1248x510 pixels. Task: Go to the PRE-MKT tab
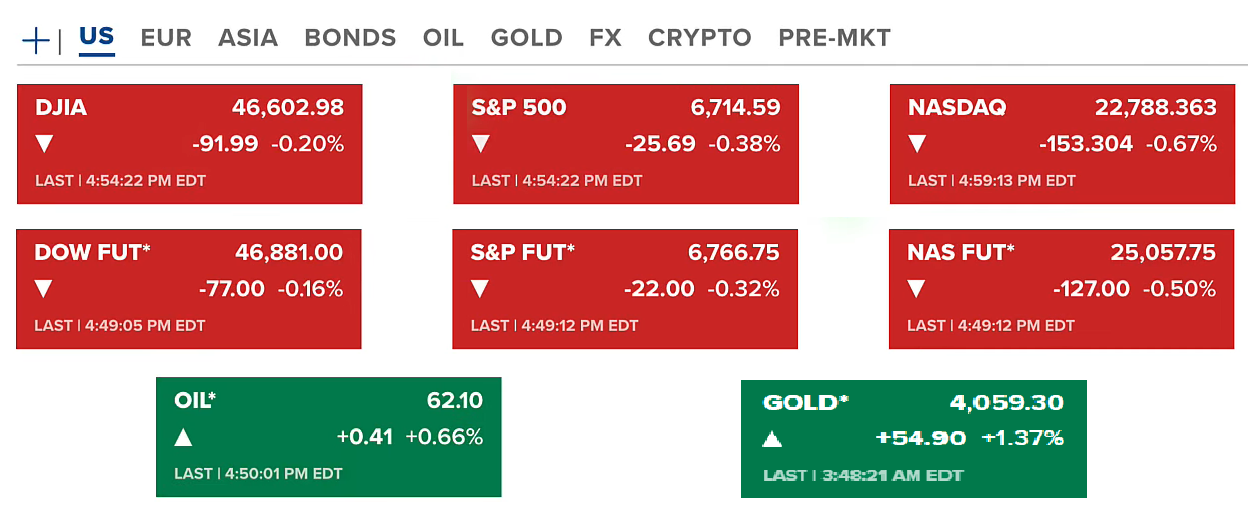coord(834,38)
